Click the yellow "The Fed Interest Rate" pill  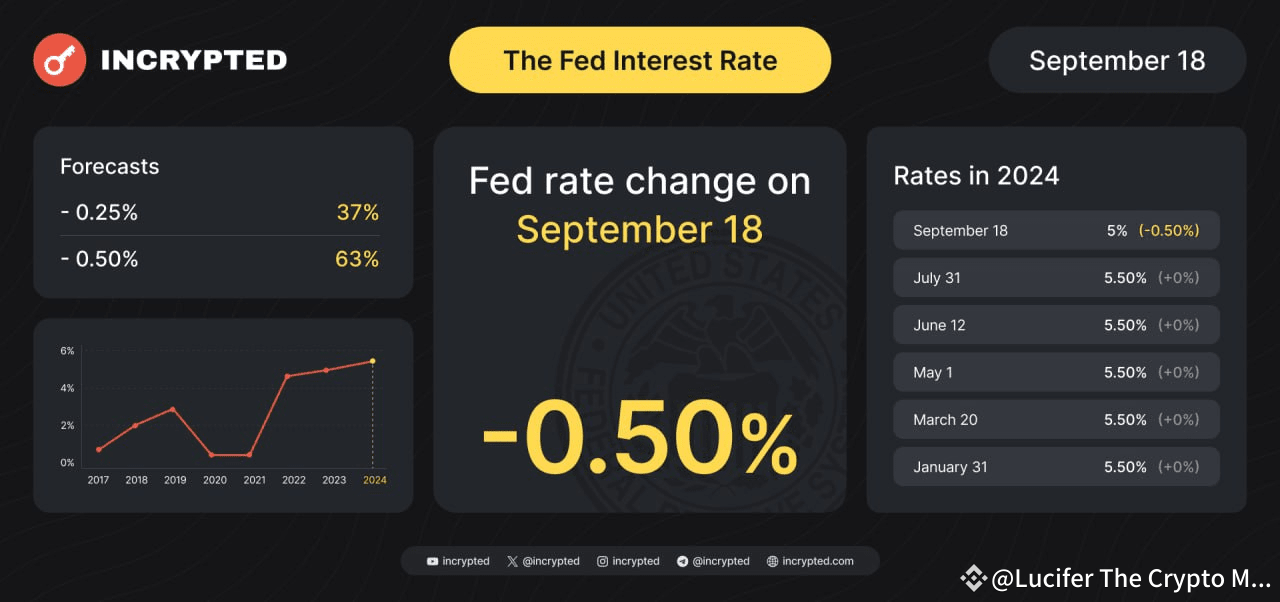coord(640,60)
